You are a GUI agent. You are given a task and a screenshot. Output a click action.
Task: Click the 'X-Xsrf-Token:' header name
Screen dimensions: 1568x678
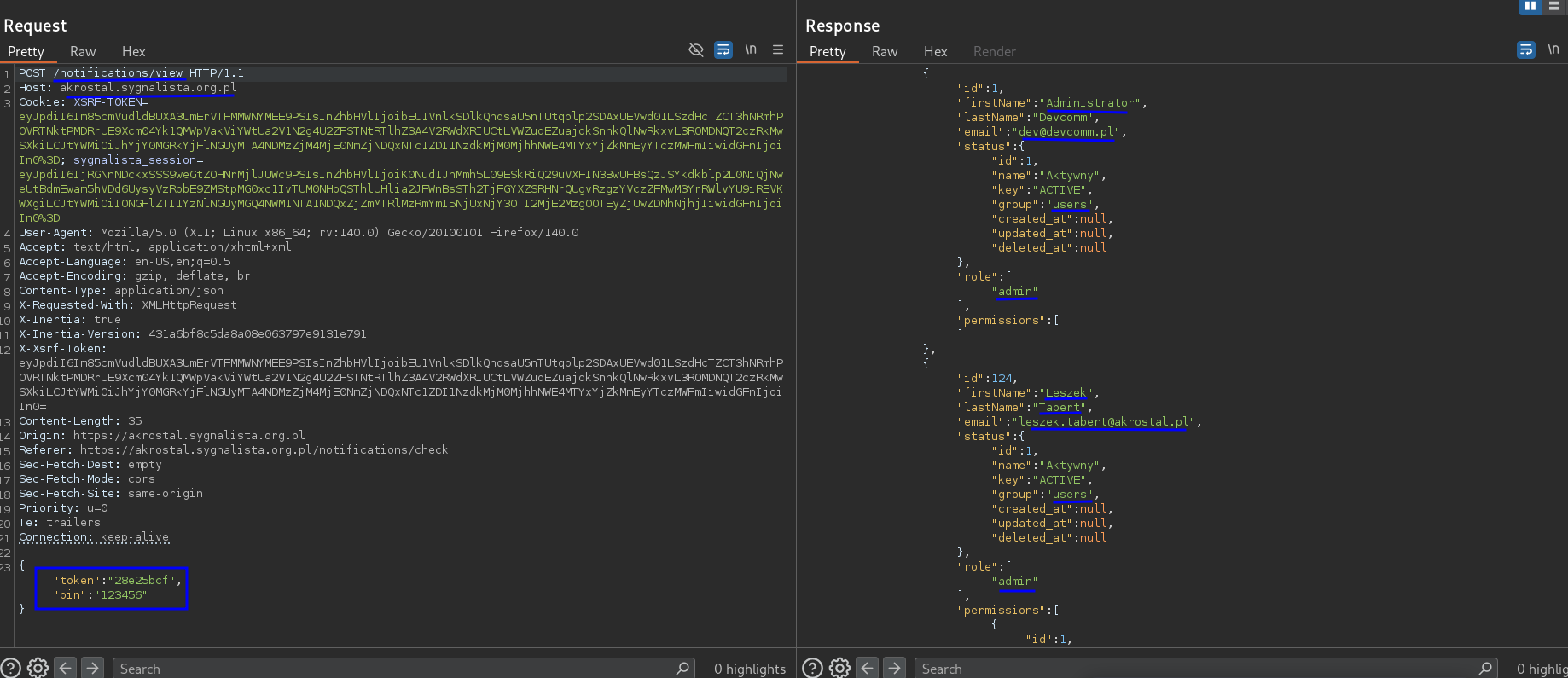pos(63,349)
